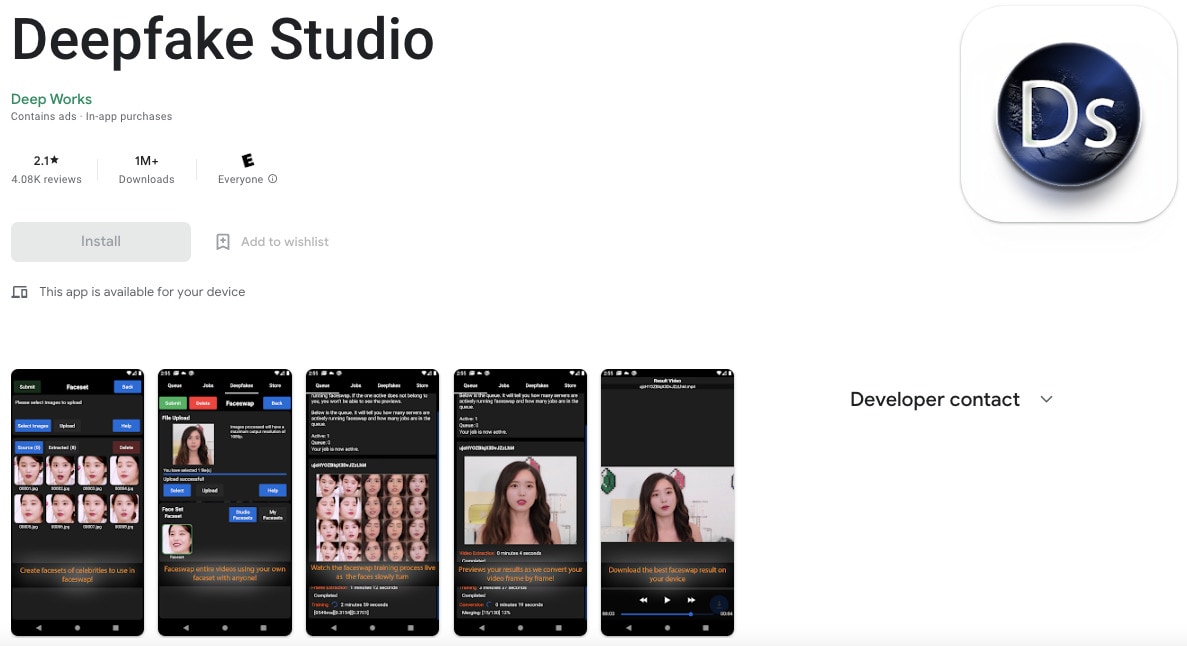Click the Everyone rating info icon

click(273, 179)
